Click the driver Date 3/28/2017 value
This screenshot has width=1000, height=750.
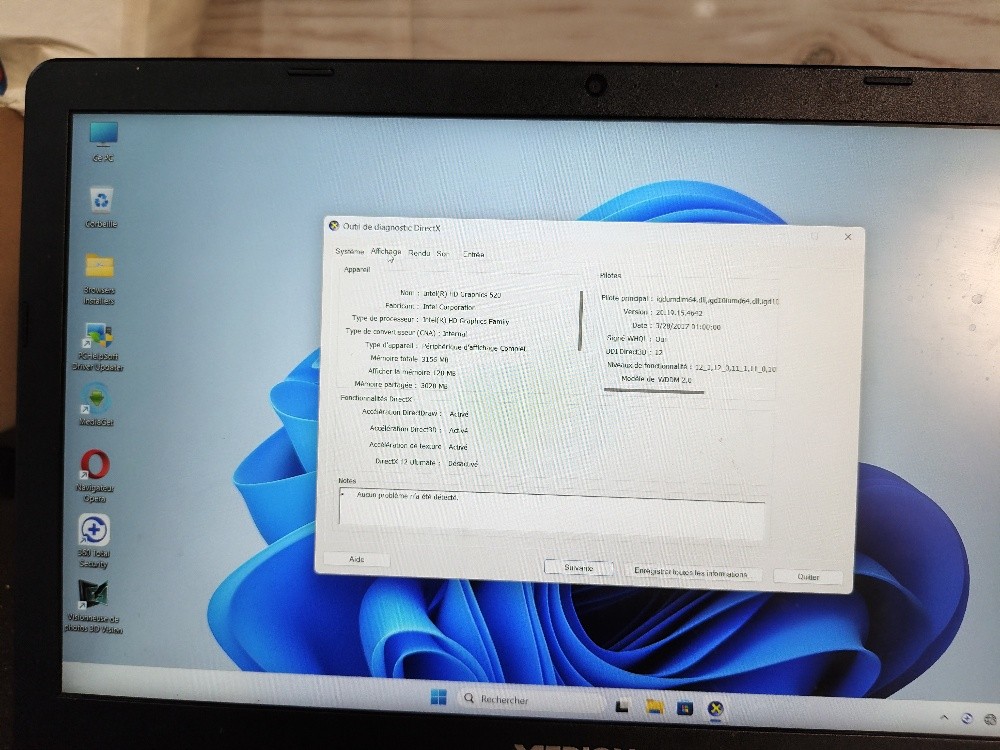688,327
